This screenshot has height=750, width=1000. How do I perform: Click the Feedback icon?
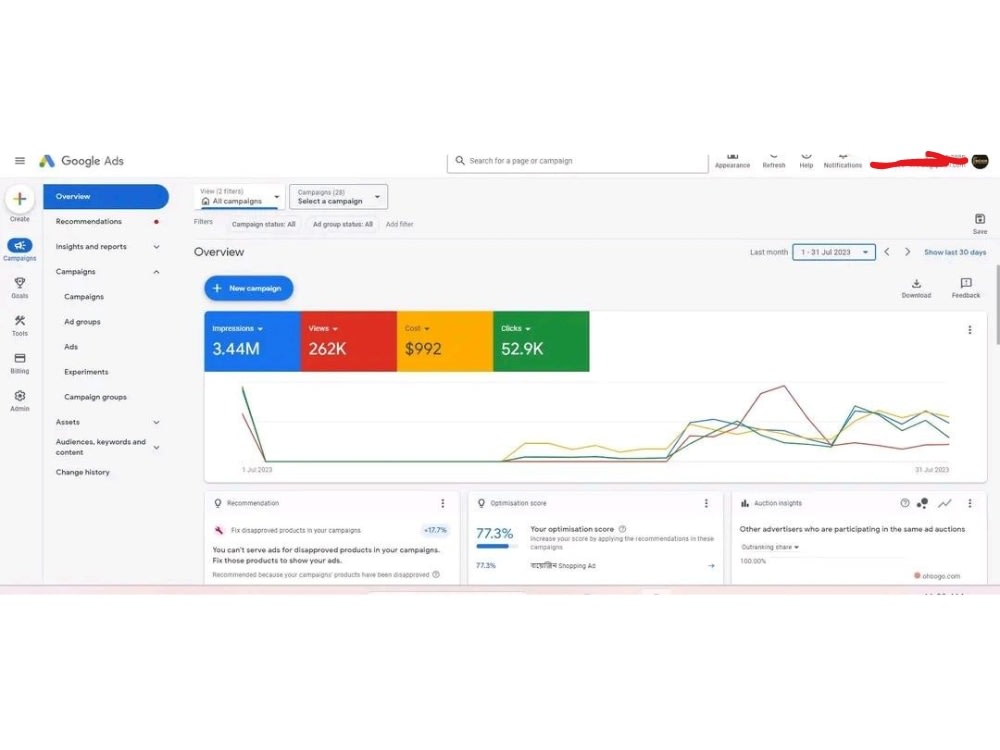click(966, 283)
